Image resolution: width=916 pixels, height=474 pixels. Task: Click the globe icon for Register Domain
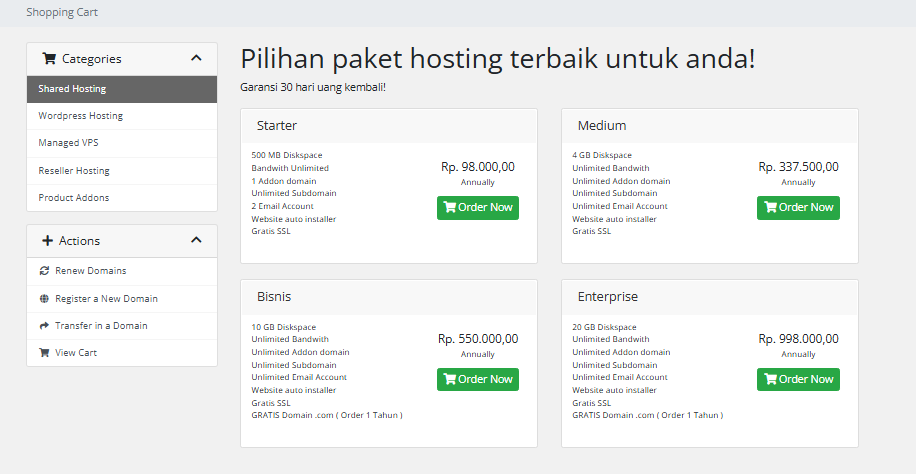pos(44,299)
